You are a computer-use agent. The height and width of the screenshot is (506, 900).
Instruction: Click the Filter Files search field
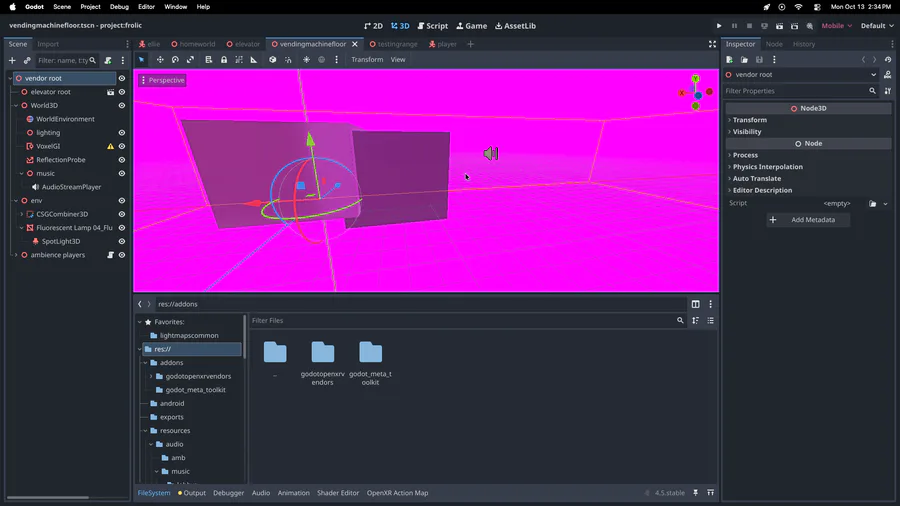pos(468,321)
